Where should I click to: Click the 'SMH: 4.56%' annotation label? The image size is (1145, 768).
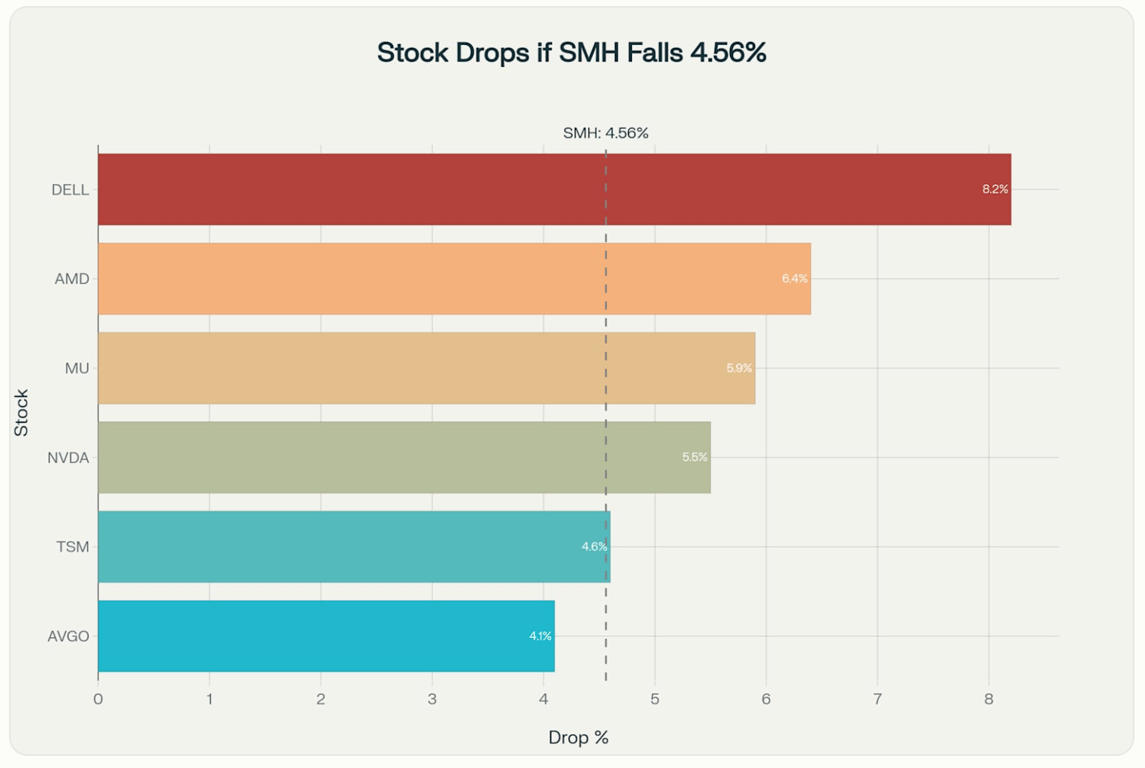click(606, 133)
